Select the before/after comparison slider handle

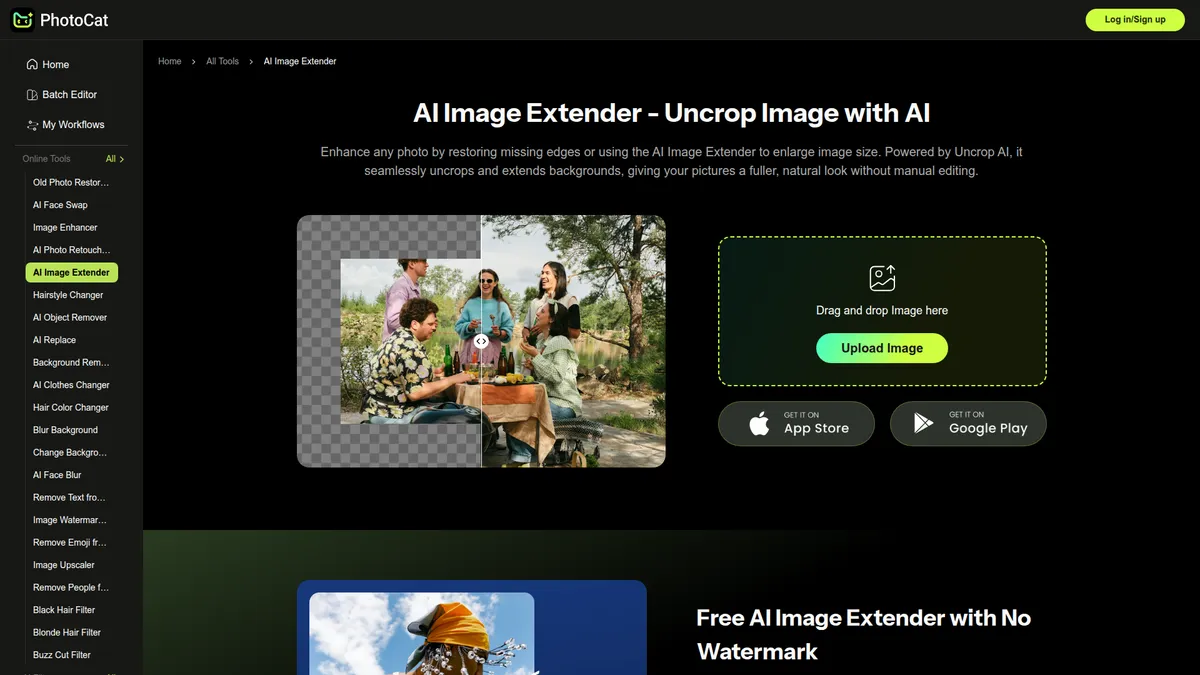point(481,341)
